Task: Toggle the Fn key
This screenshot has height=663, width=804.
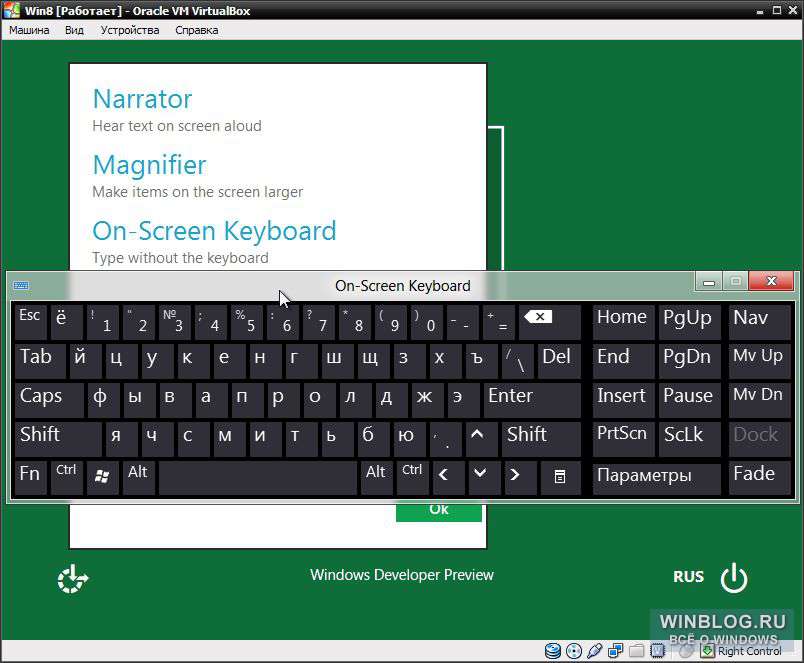Action: (31, 477)
